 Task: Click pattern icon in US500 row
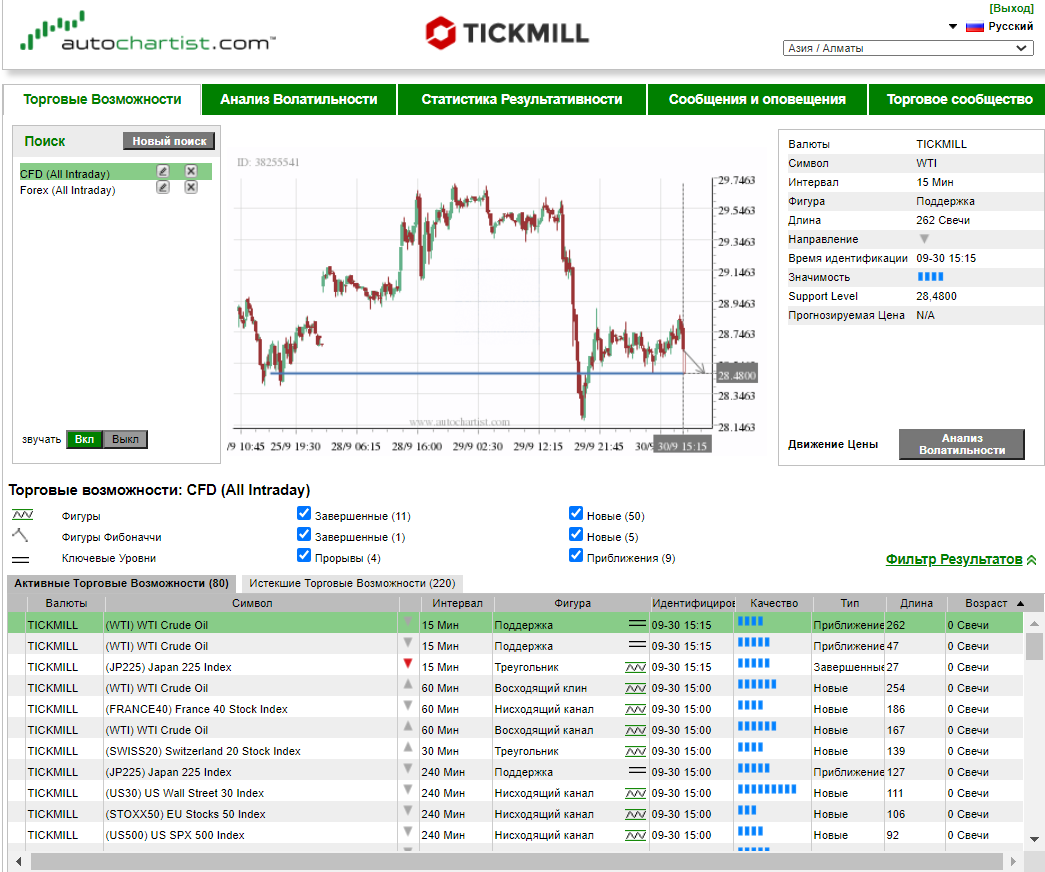click(x=636, y=835)
